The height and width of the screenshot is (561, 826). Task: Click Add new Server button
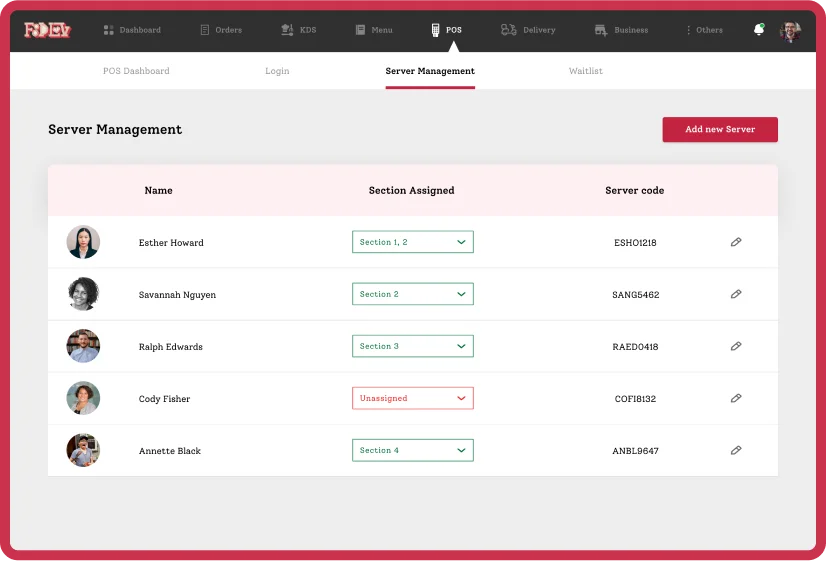click(x=719, y=130)
